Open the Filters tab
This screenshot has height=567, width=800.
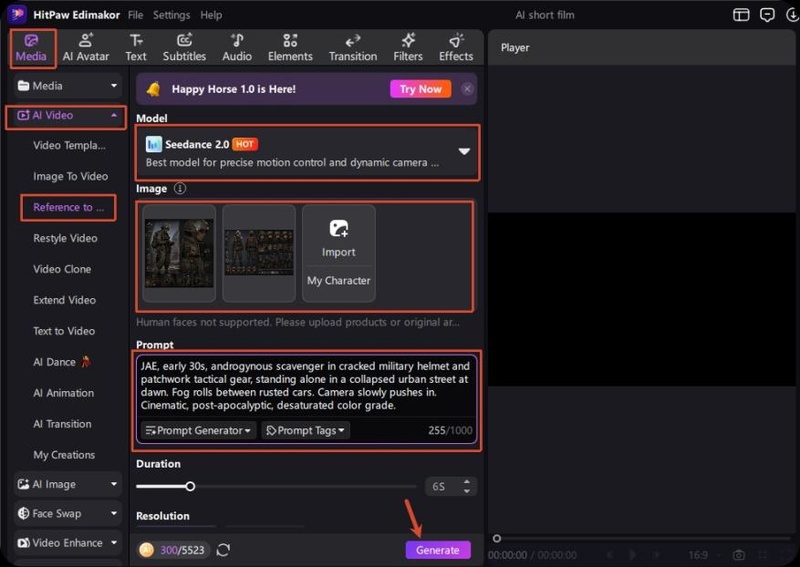tap(408, 48)
